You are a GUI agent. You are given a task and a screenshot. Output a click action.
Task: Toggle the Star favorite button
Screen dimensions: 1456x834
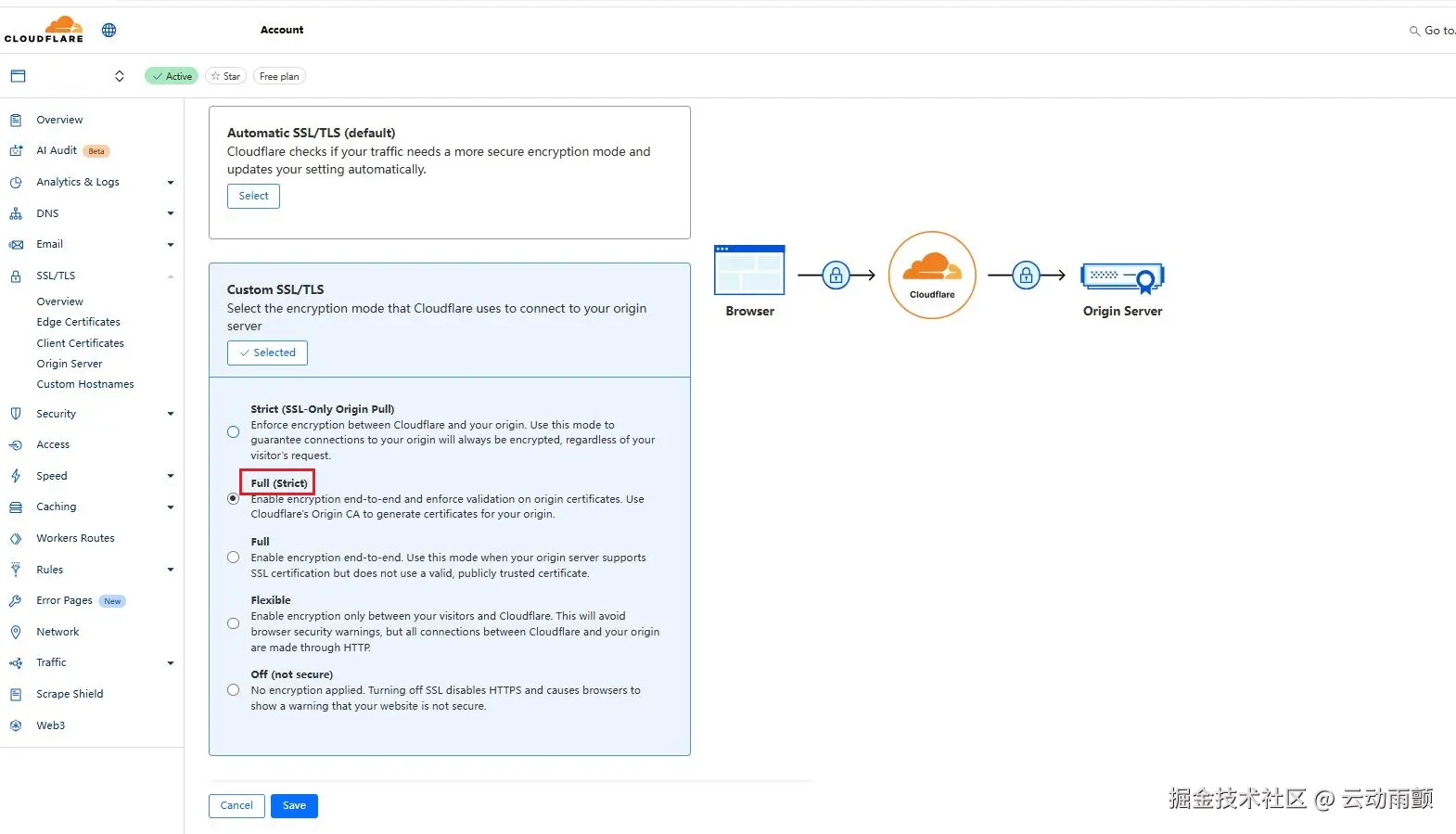pyautogui.click(x=225, y=76)
